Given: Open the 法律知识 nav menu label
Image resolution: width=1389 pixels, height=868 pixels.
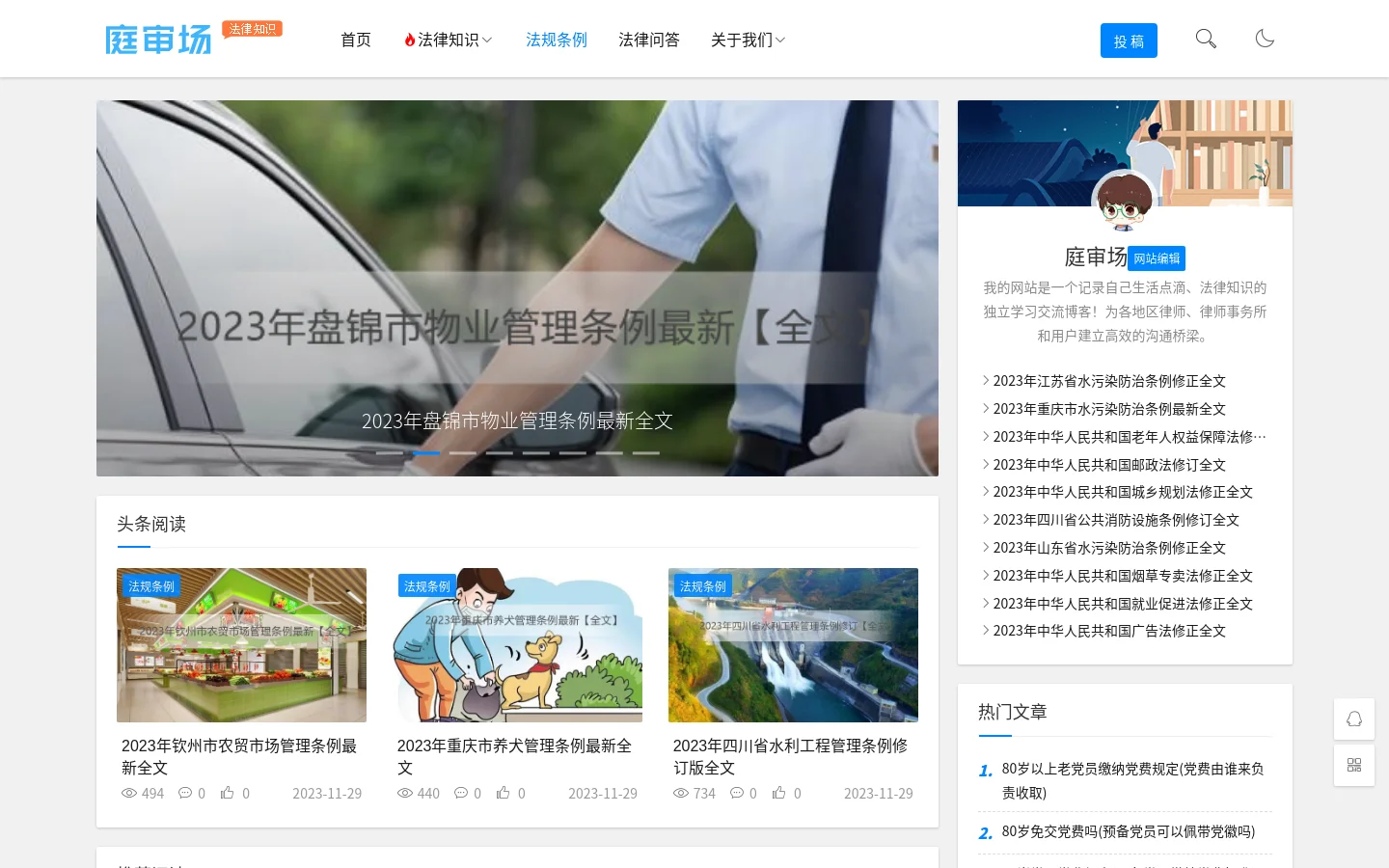Looking at the screenshot, I should (x=449, y=40).
